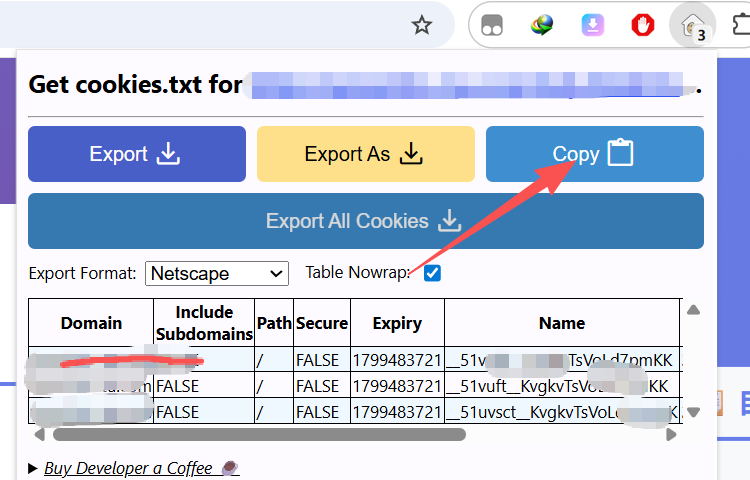The width and height of the screenshot is (750, 480).
Task: Click the Expiry column header
Action: pos(397,323)
